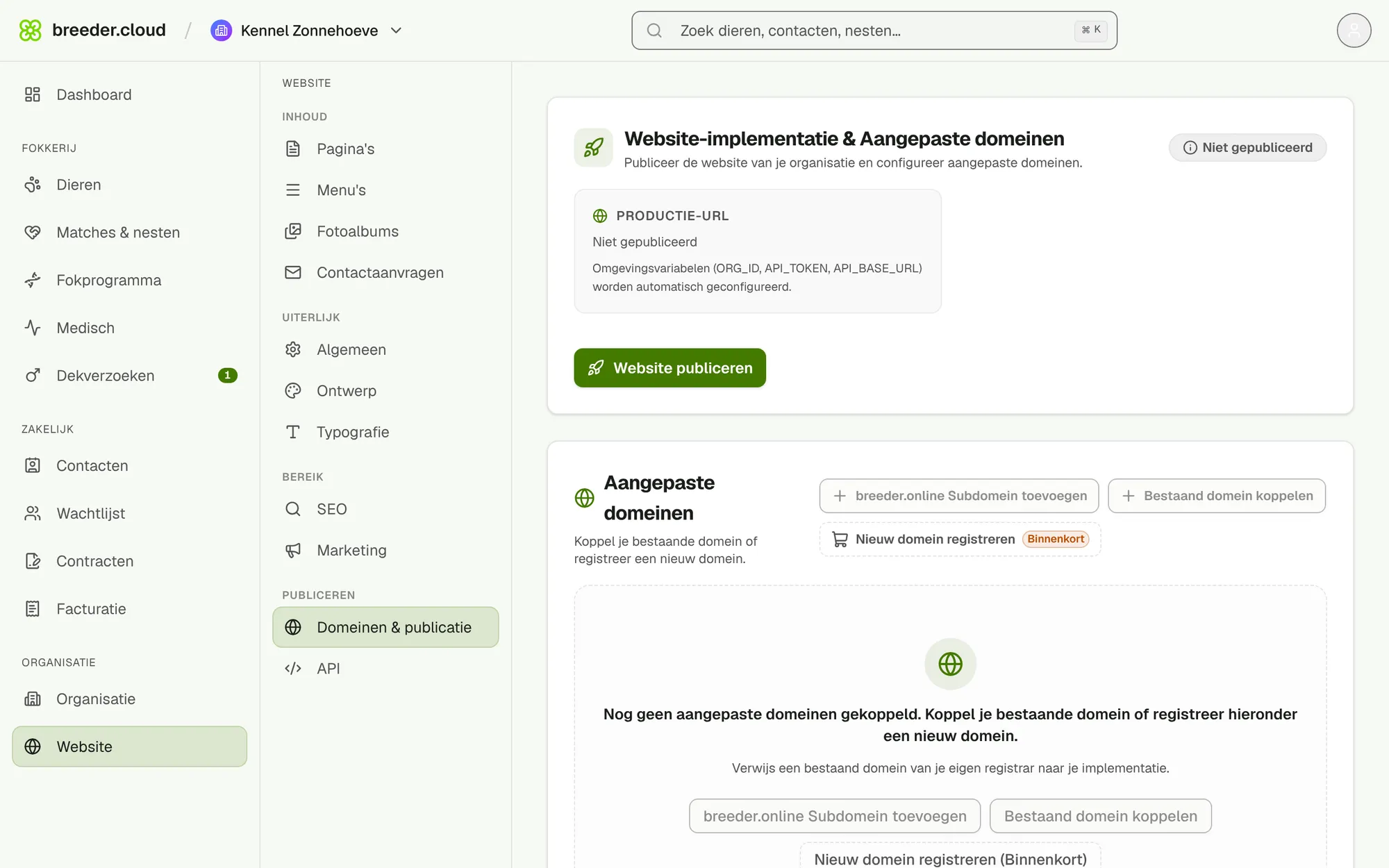Screen dimensions: 1389x868
Task: Click the Contacten address book icon
Action: (x=33, y=465)
